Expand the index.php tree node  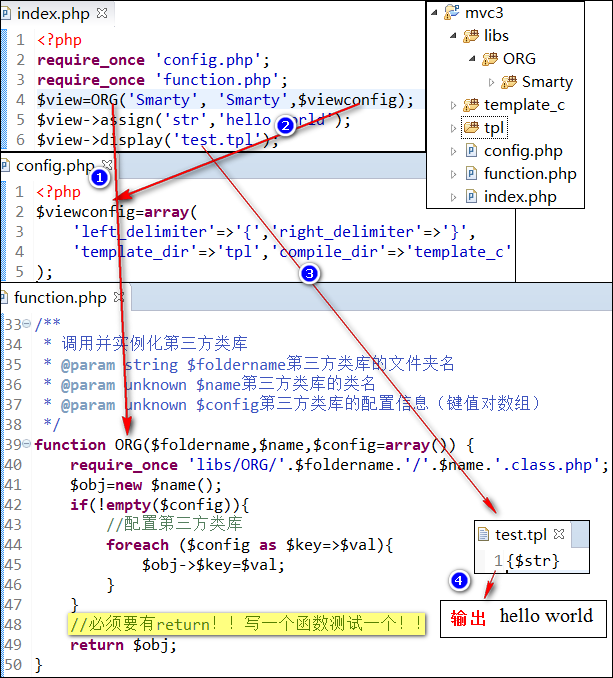point(453,197)
